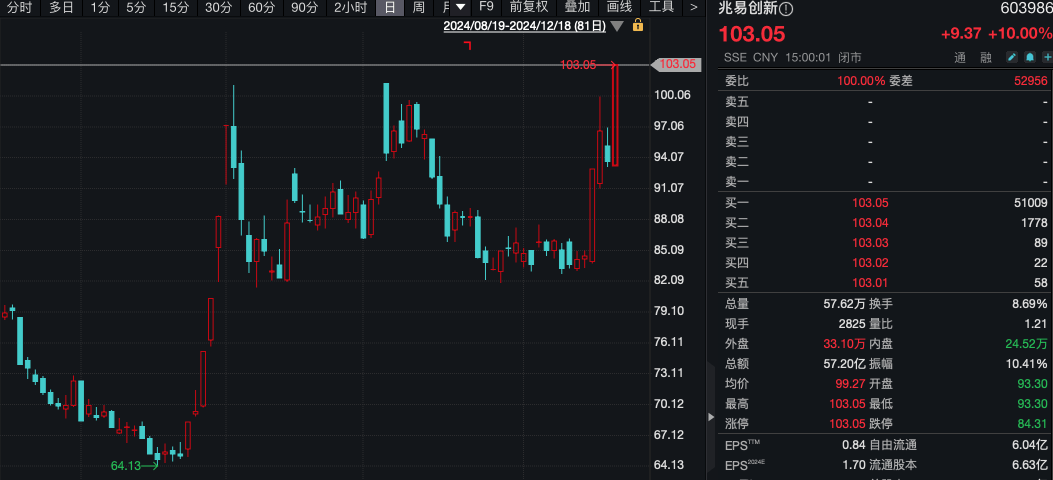Collapse quote panel with side triangle
The width and height of the screenshot is (1053, 480).
coord(712,417)
